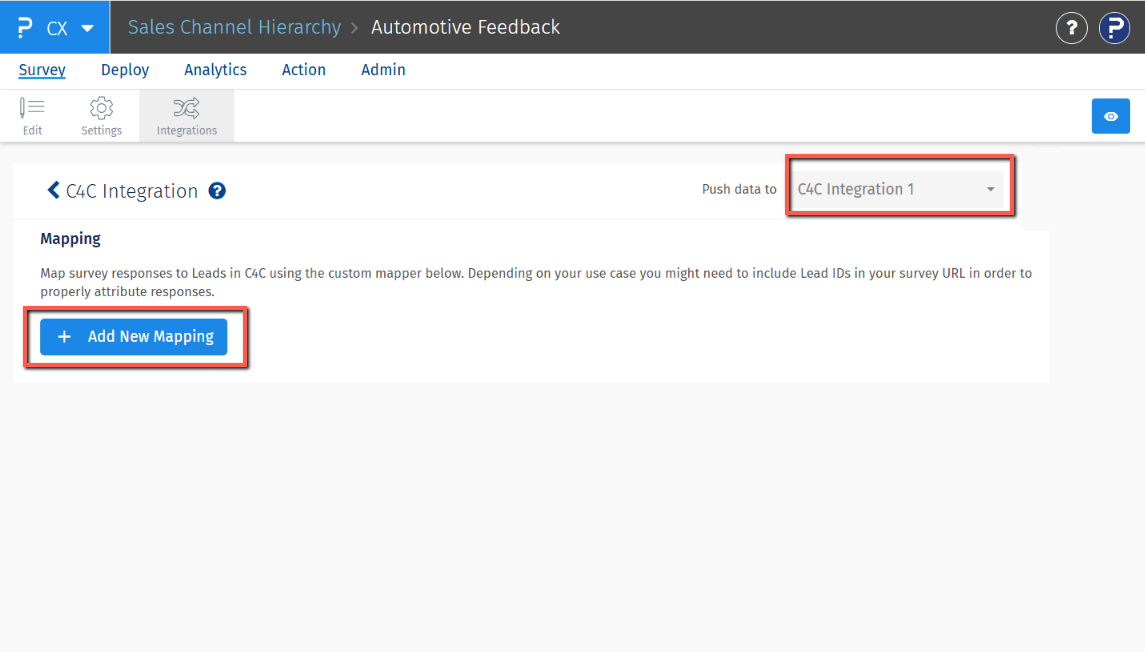The width and height of the screenshot is (1145, 652).
Task: Open the Edit survey toolbar item
Action: coord(32,116)
